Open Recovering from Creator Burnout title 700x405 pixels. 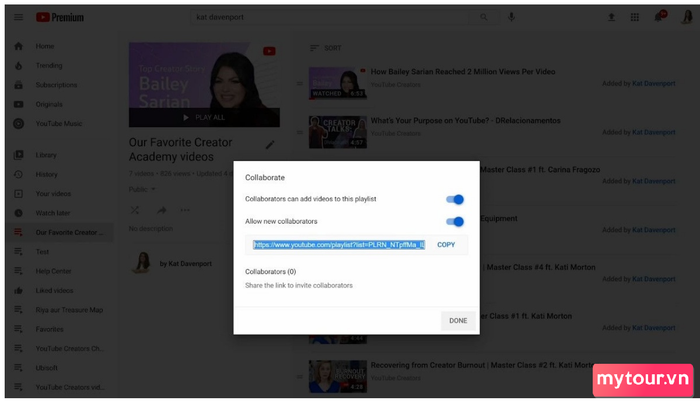(482, 365)
